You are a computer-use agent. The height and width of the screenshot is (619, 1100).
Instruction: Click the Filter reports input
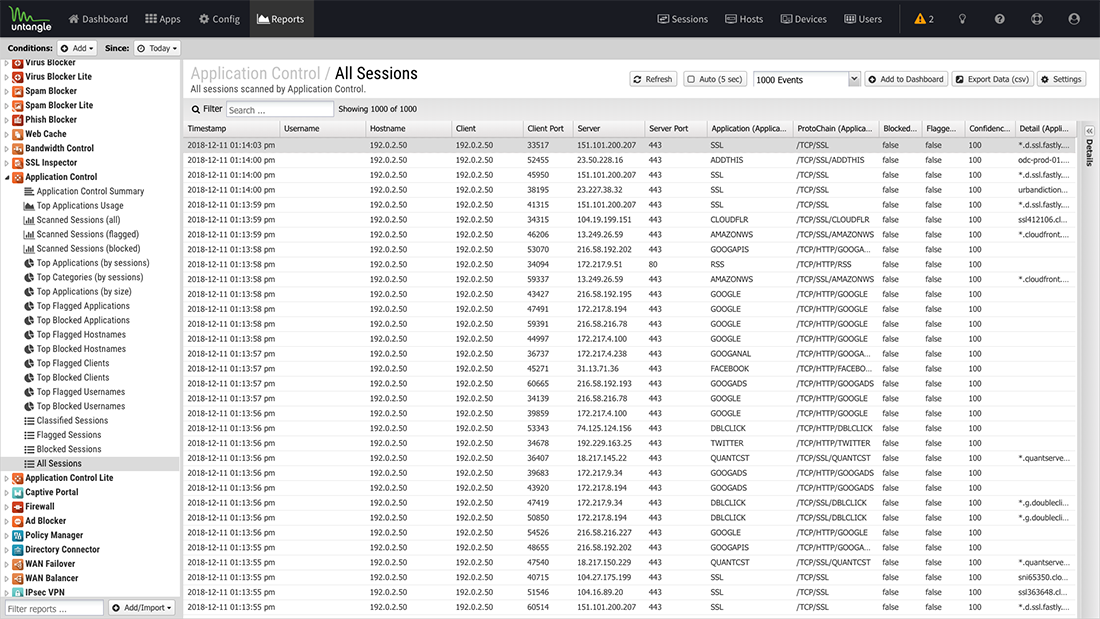tap(54, 608)
